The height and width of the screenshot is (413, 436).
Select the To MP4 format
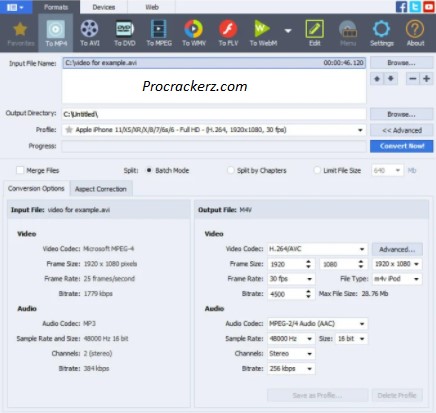coord(56,33)
